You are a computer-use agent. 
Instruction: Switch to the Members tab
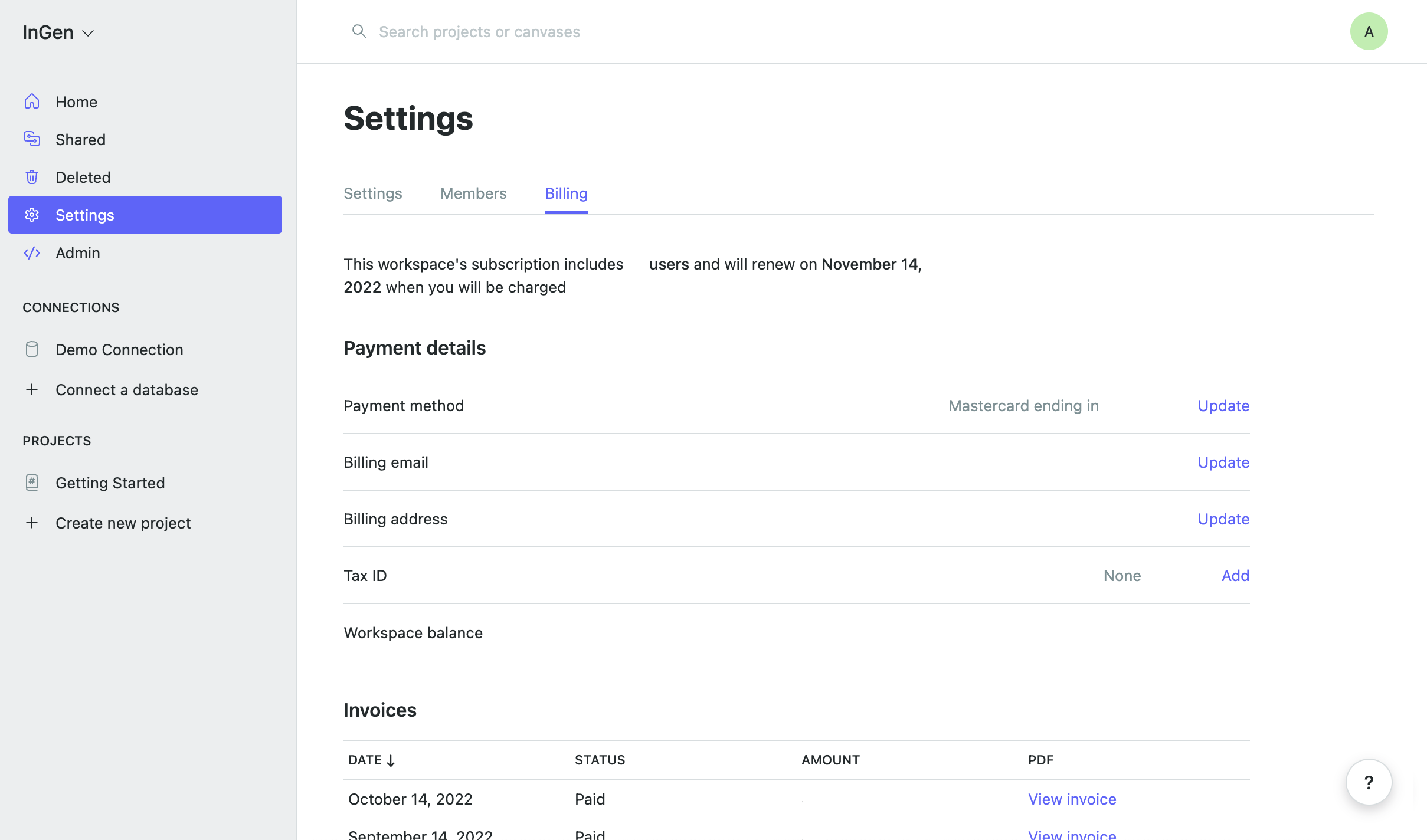click(x=473, y=193)
